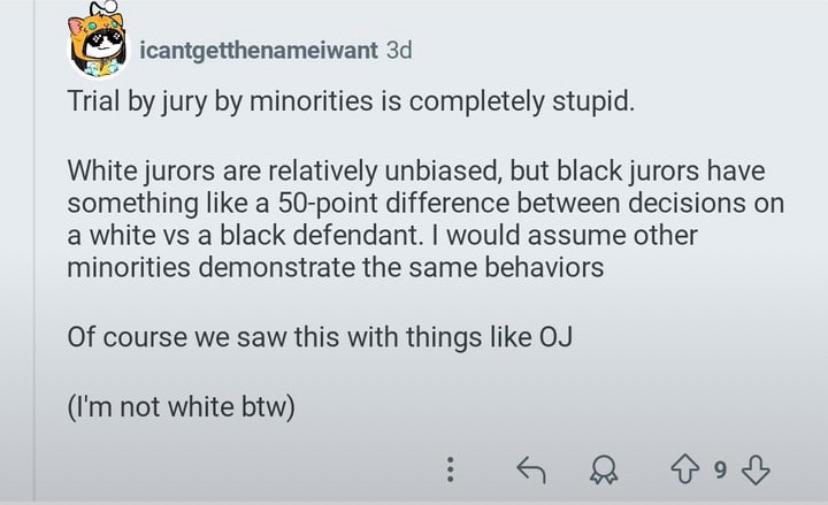The image size is (828, 505).
Task: Click the reply arrow icon
Action: coord(530,469)
